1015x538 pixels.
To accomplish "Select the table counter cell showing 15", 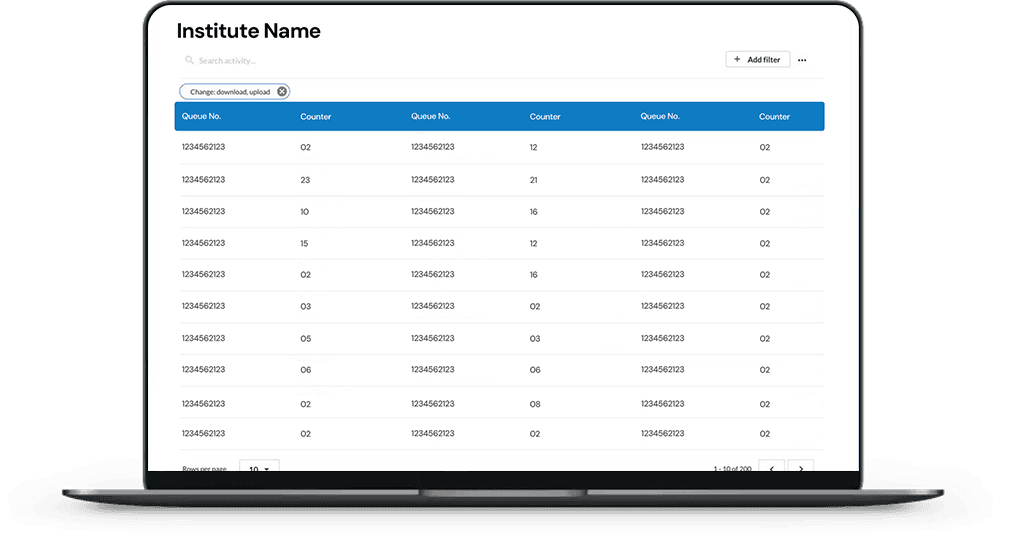I will (304, 243).
